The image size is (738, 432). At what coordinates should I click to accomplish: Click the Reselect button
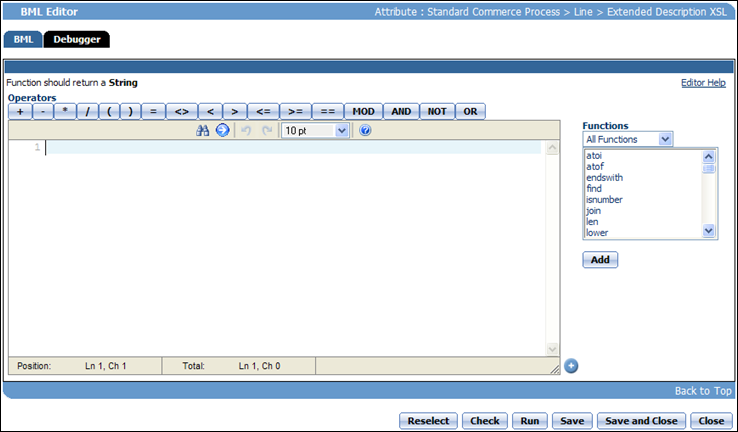428,421
